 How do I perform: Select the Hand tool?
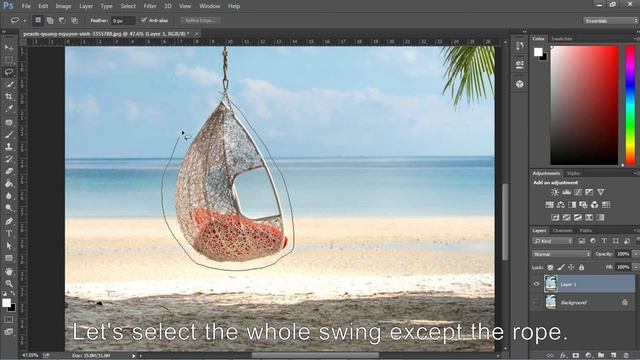[9, 271]
